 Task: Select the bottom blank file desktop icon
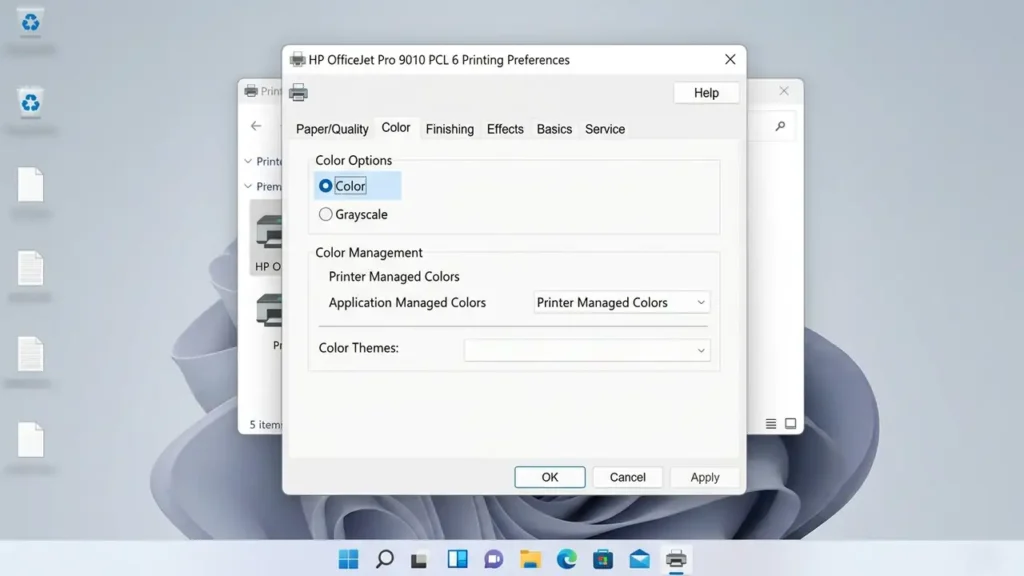[30, 440]
